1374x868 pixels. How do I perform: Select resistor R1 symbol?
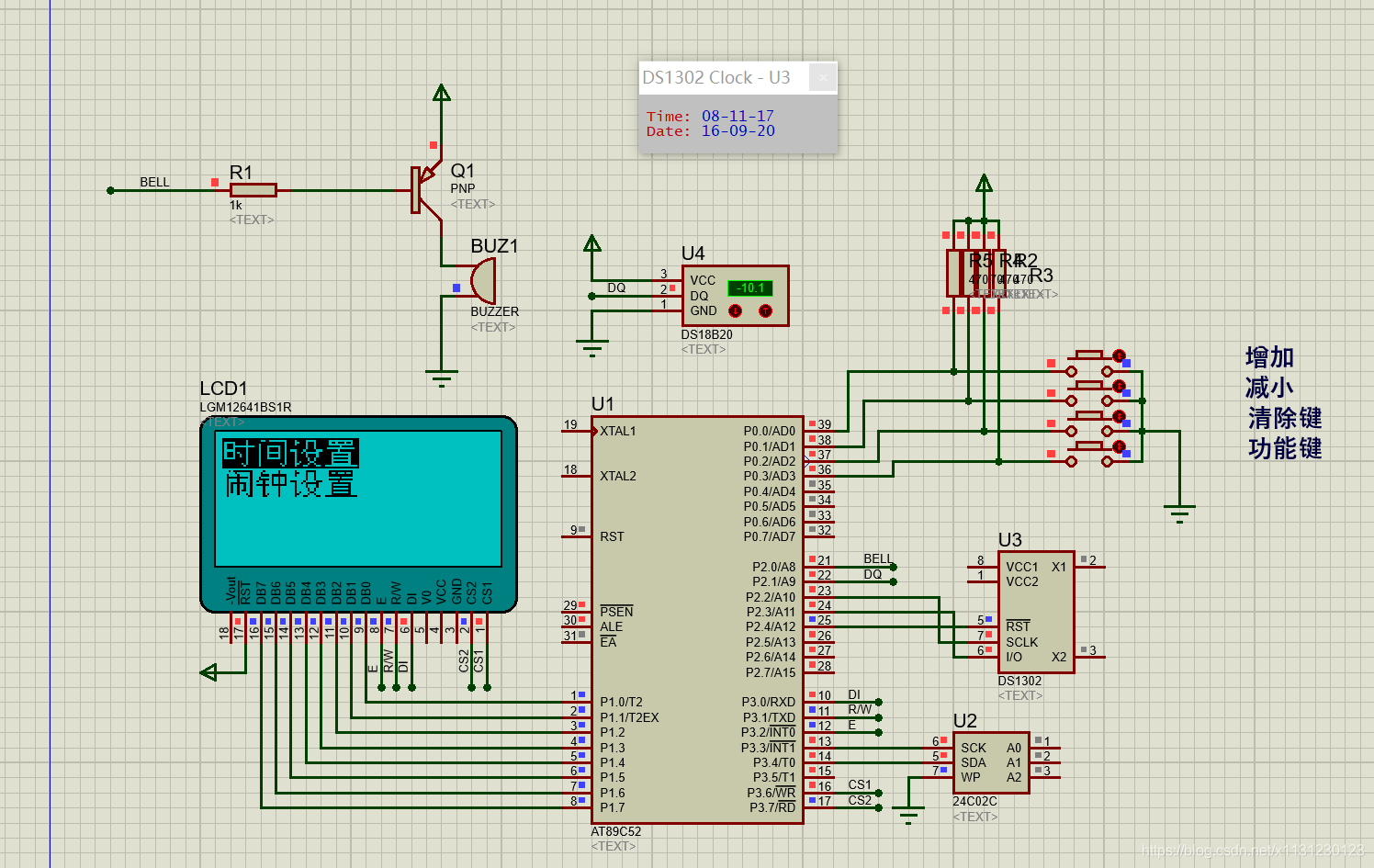pyautogui.click(x=253, y=190)
